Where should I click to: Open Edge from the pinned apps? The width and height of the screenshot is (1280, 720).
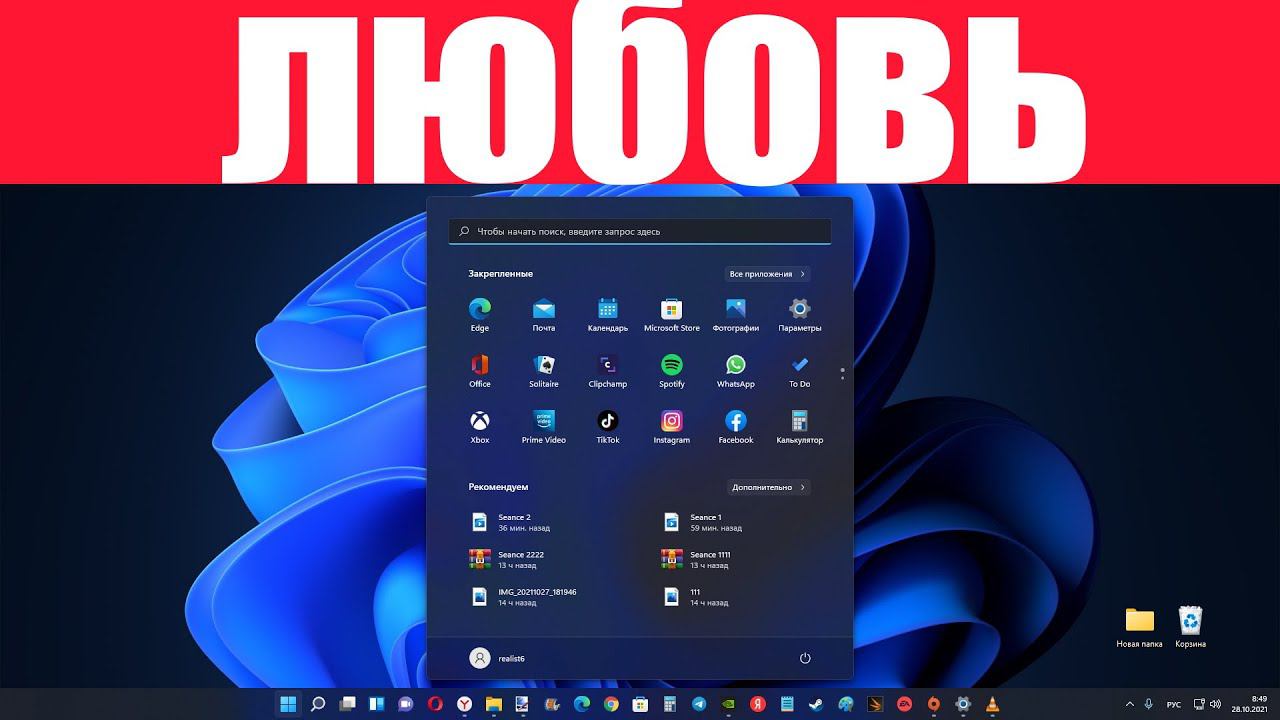tap(480, 314)
